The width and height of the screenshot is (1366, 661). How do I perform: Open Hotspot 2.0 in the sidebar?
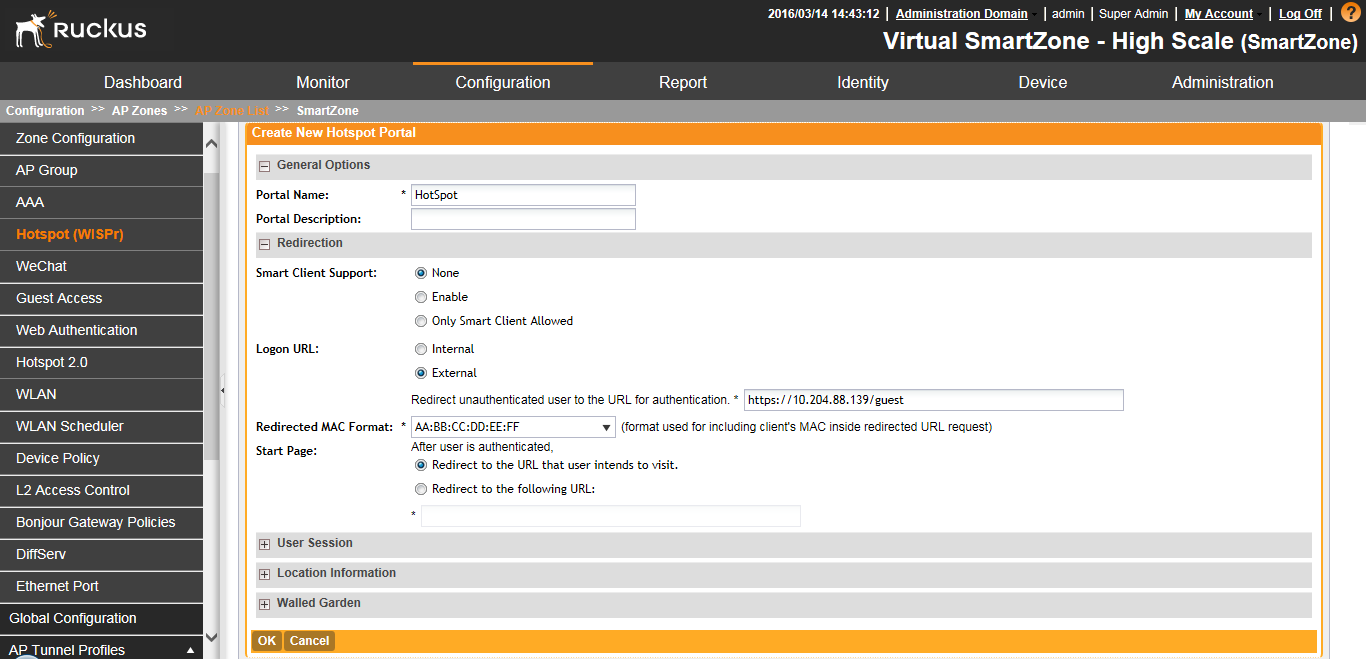(x=101, y=363)
